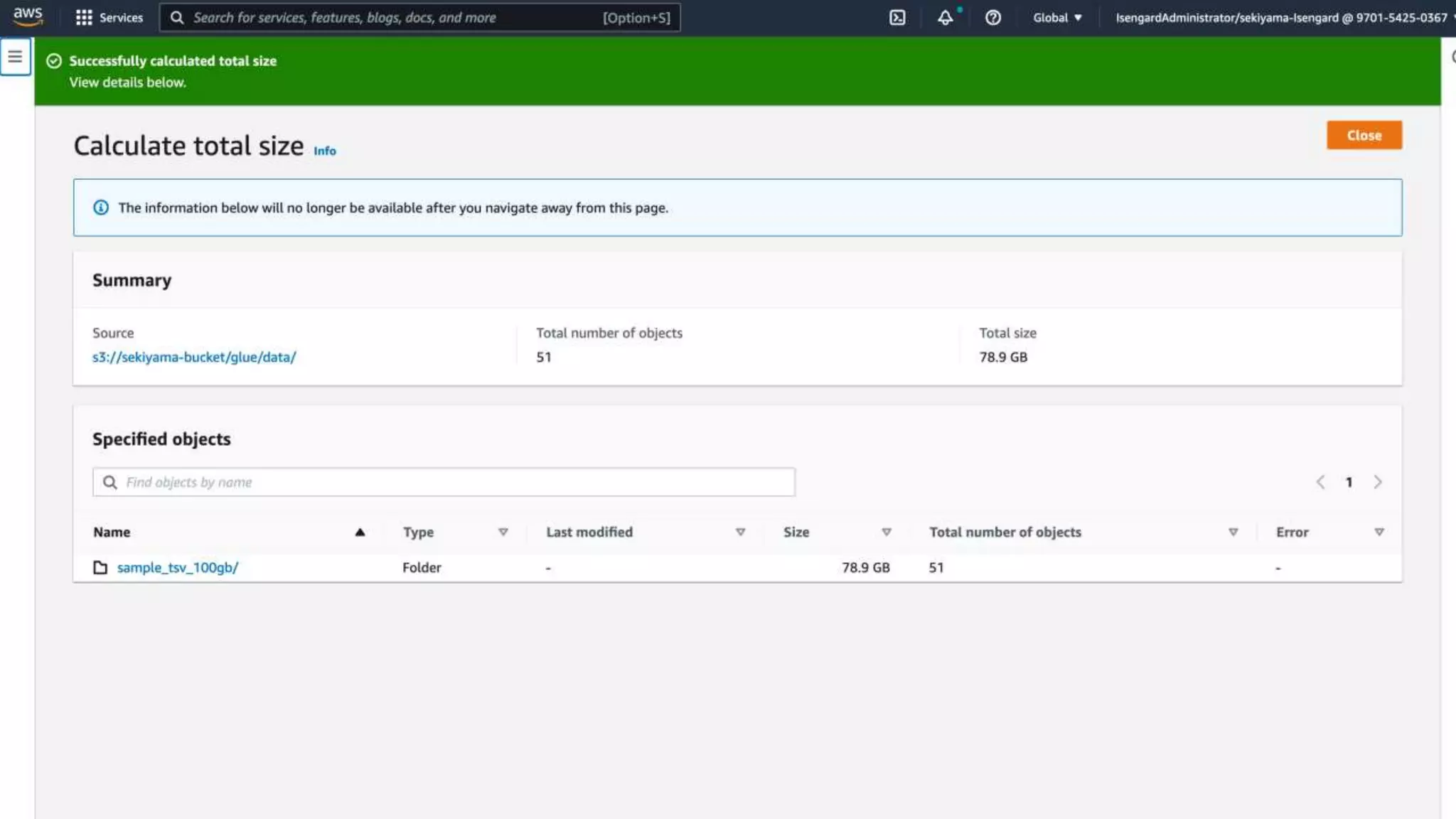Go to previous page of specified objects
Viewport: 1456px width, 819px height.
1320,482
